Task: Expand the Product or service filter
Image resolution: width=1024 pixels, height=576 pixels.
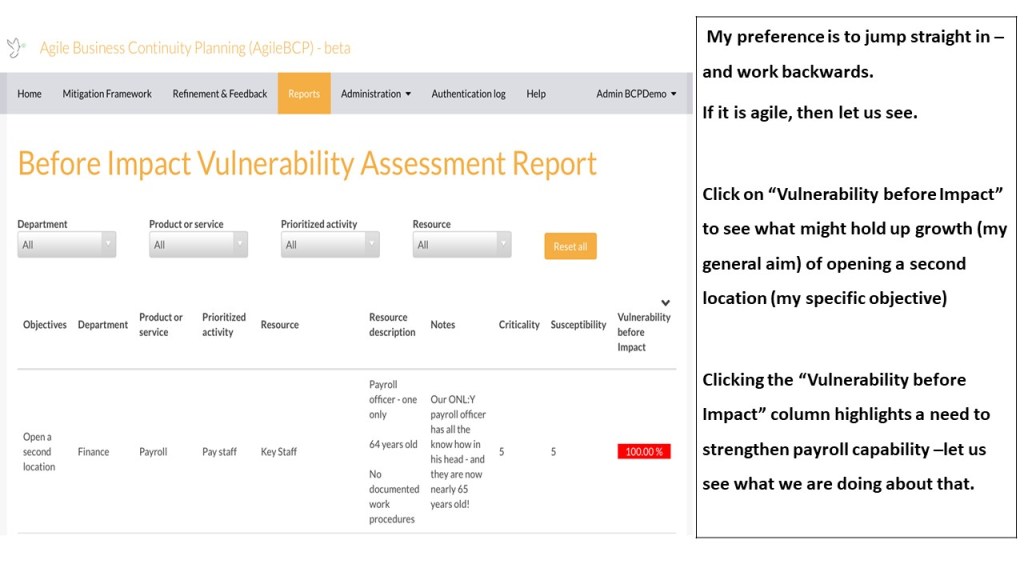Action: pyautogui.click(x=198, y=245)
